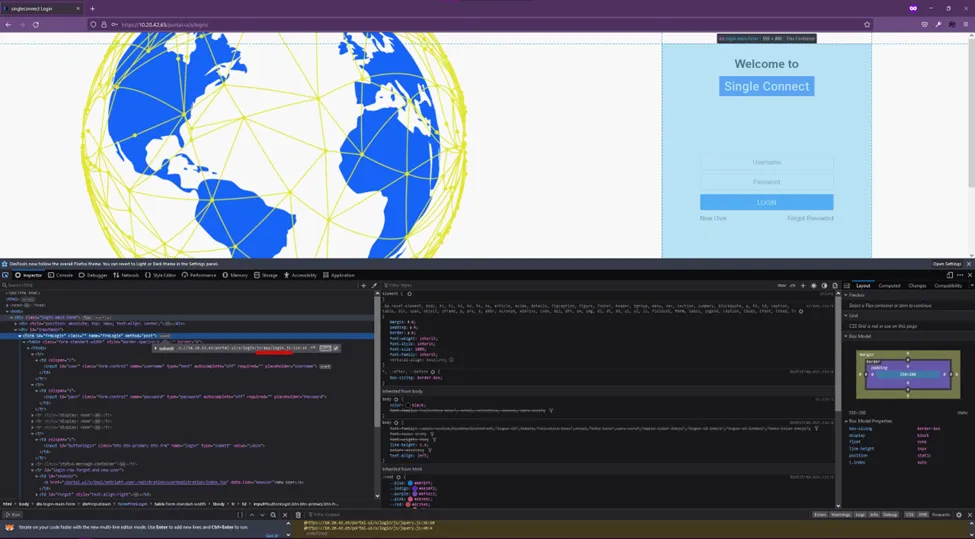Click the blue color swatch in :root
Image resolution: width=975 pixels, height=539 pixels.
tap(410, 482)
